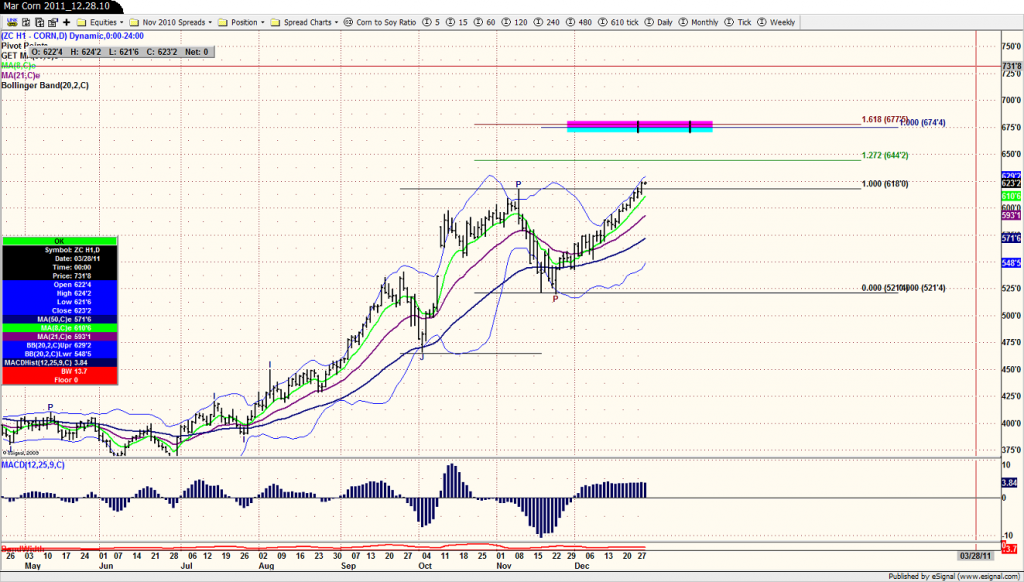
Task: Switch to the 5 minute interval
Action: (432, 22)
